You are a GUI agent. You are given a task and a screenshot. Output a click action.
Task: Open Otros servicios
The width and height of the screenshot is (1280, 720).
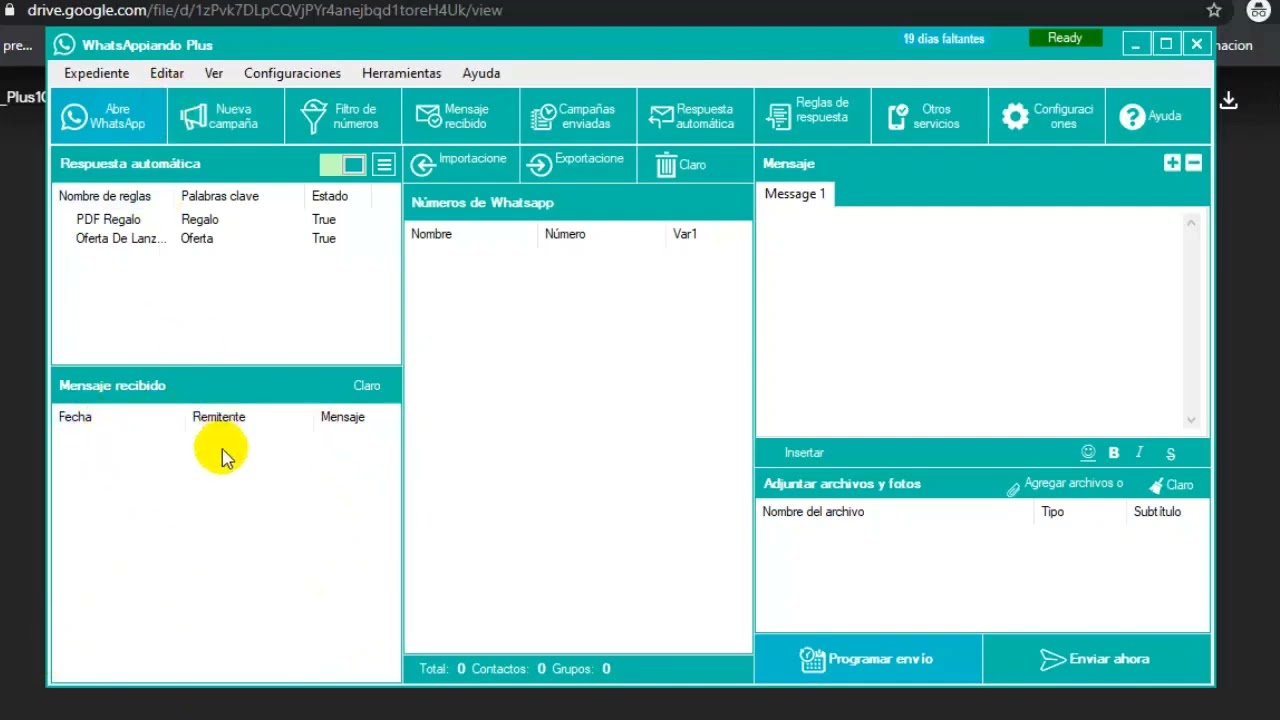pos(928,116)
